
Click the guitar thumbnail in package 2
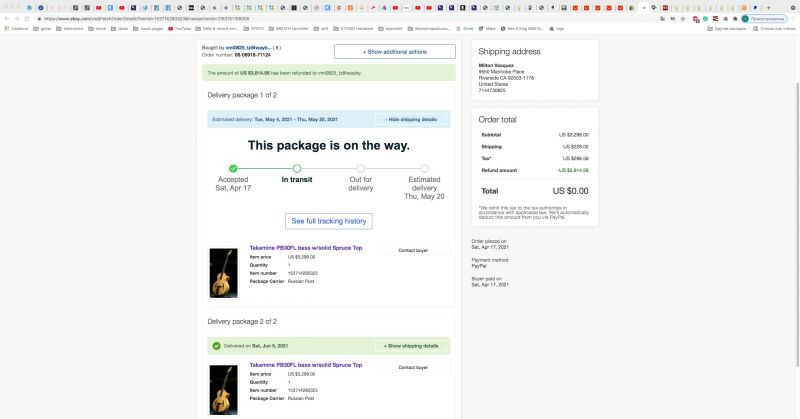click(223, 388)
